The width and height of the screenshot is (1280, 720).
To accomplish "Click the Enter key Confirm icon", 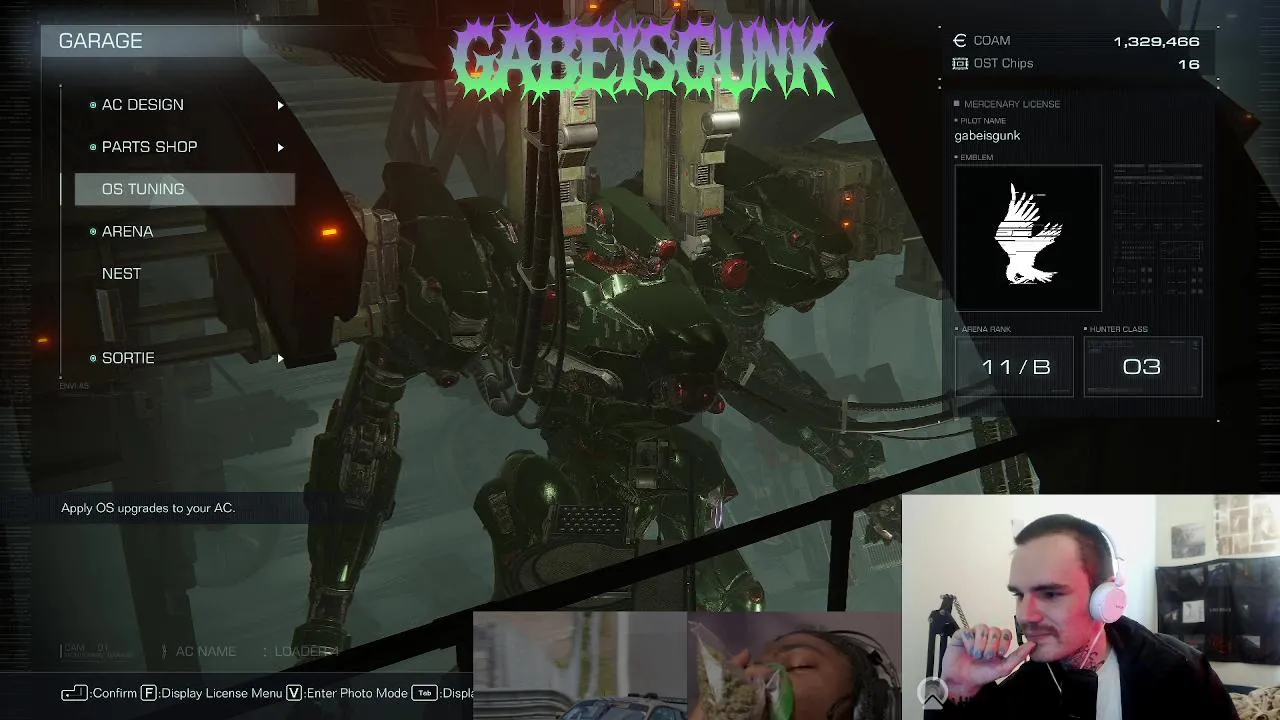I will (x=74, y=693).
